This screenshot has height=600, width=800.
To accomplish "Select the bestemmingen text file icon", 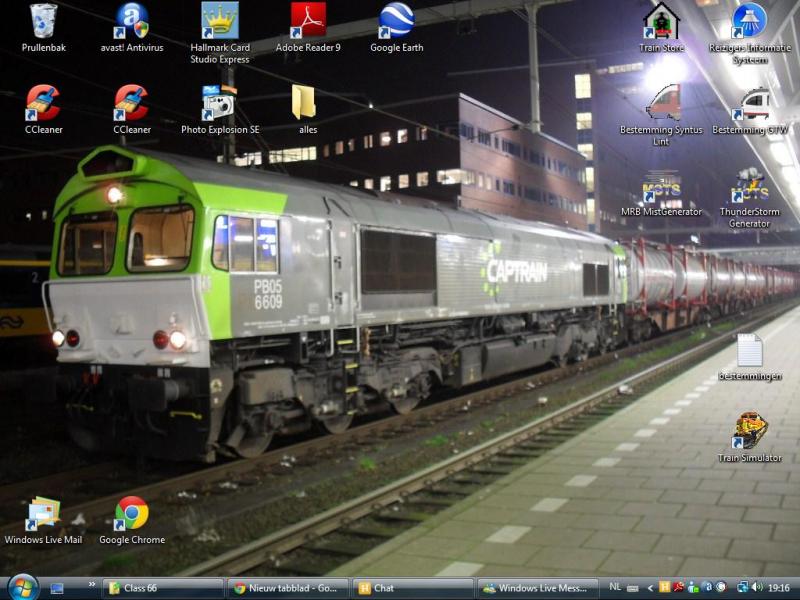I will [749, 357].
